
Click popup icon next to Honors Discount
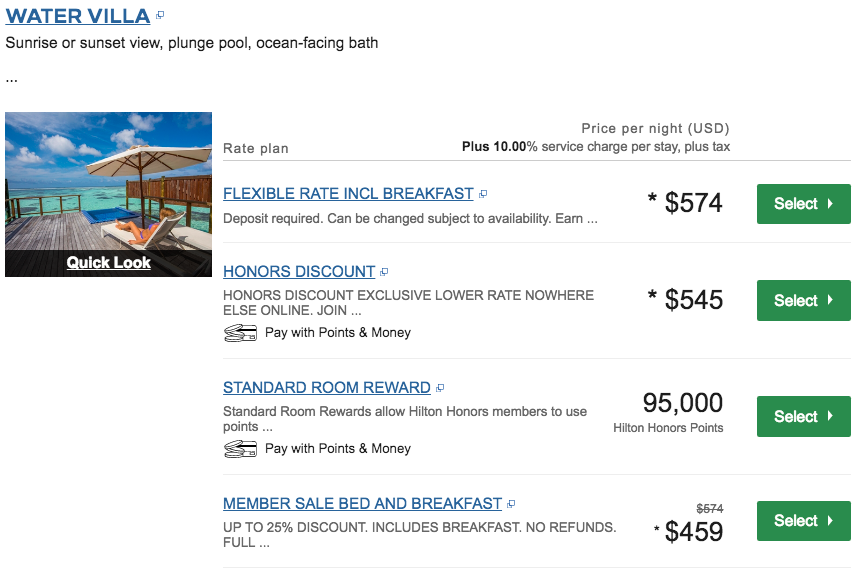point(384,272)
